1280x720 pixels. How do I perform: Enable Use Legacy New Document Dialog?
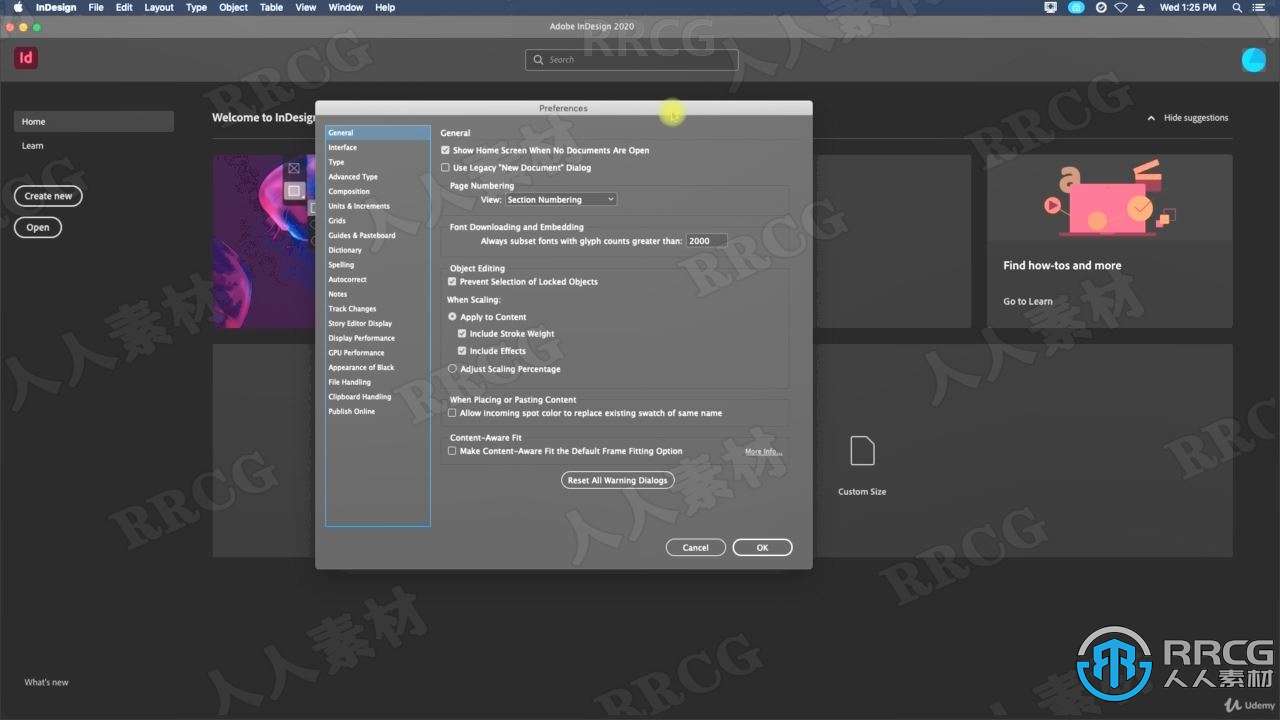(x=446, y=168)
